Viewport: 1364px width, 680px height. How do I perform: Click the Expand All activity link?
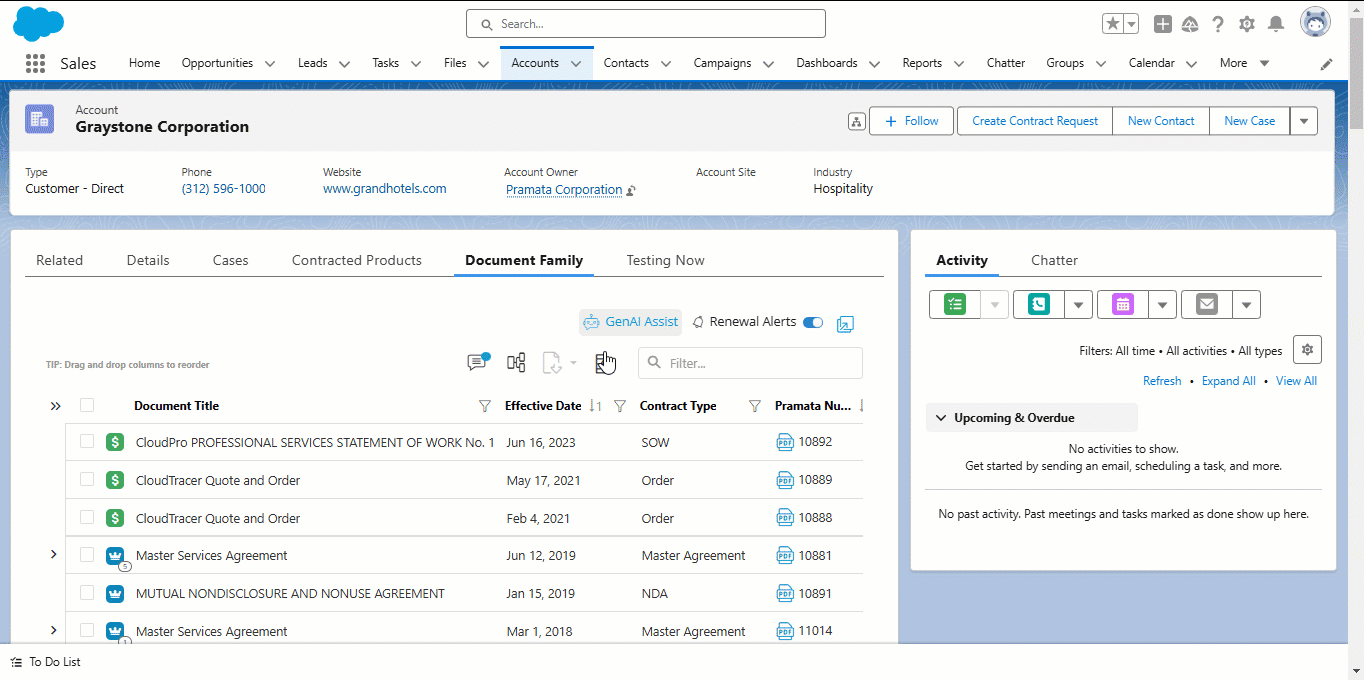click(x=1229, y=381)
